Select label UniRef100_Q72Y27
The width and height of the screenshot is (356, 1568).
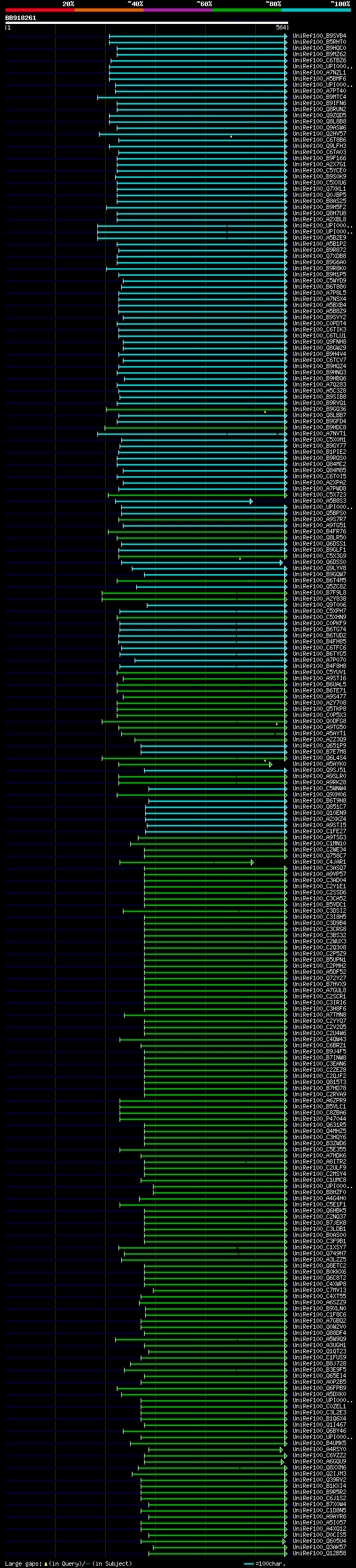[319, 978]
